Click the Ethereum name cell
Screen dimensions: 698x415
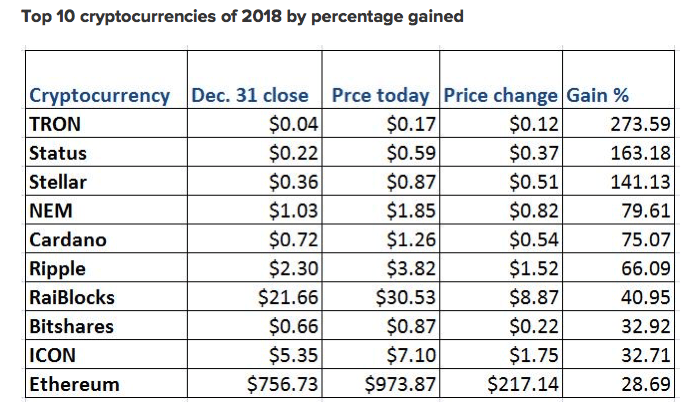click(x=75, y=384)
